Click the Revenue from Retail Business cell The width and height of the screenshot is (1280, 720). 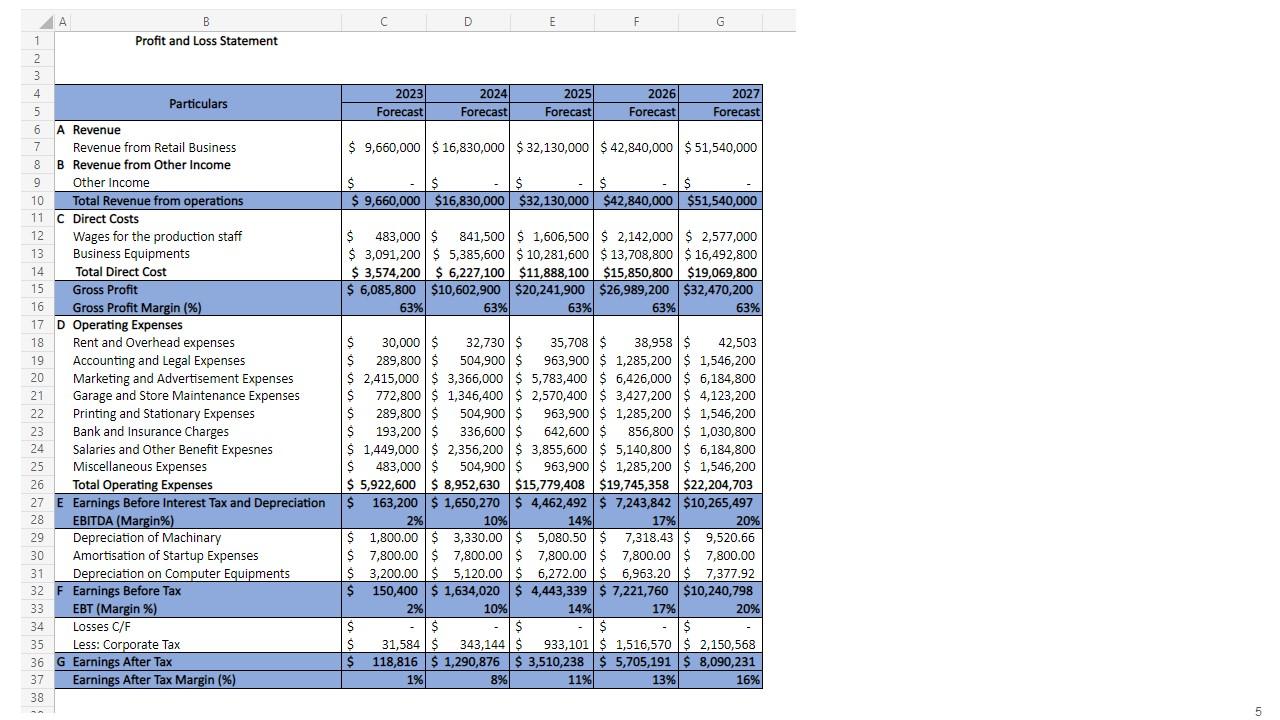pos(154,147)
